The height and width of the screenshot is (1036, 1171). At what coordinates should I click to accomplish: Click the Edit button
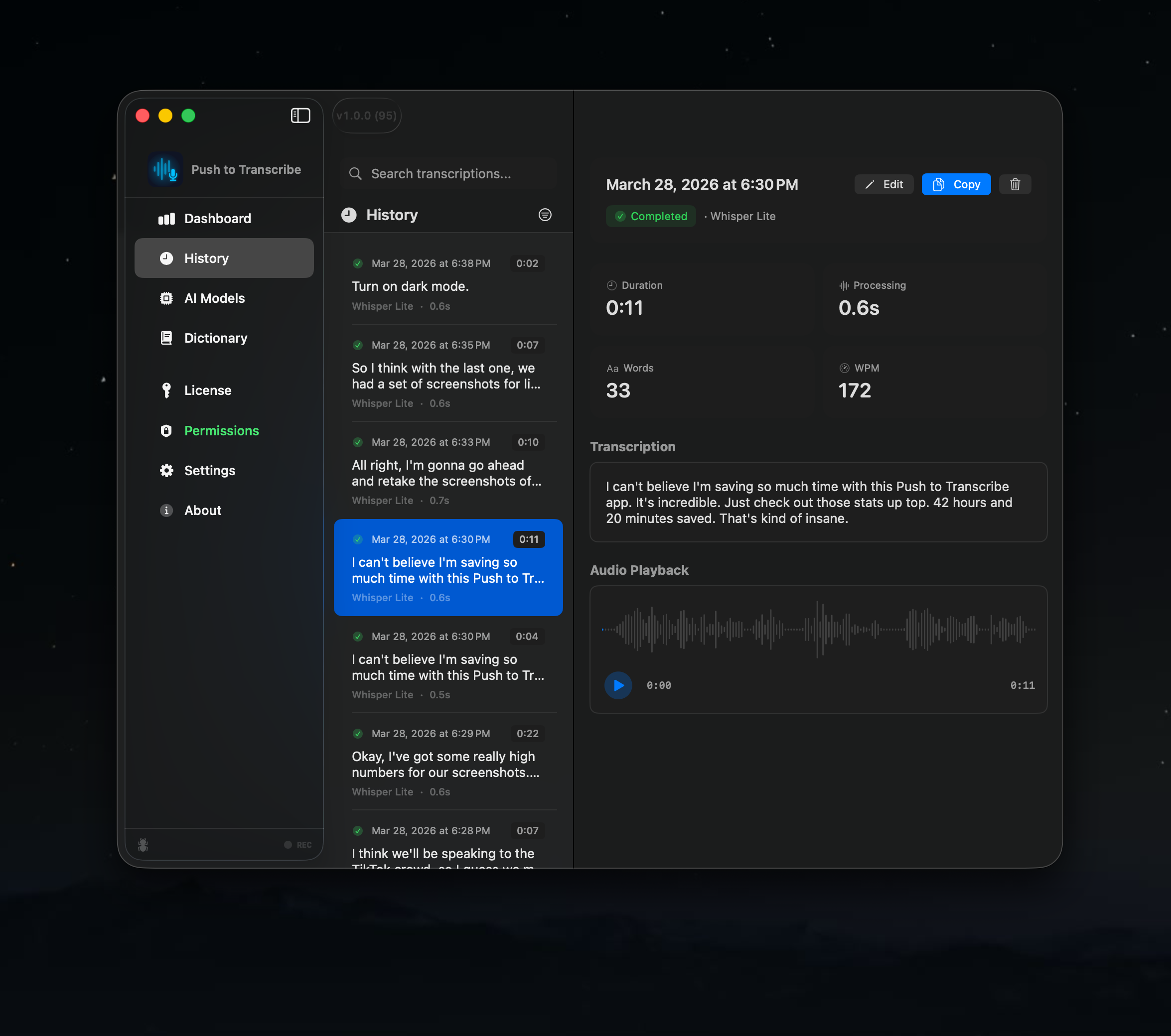(x=884, y=184)
